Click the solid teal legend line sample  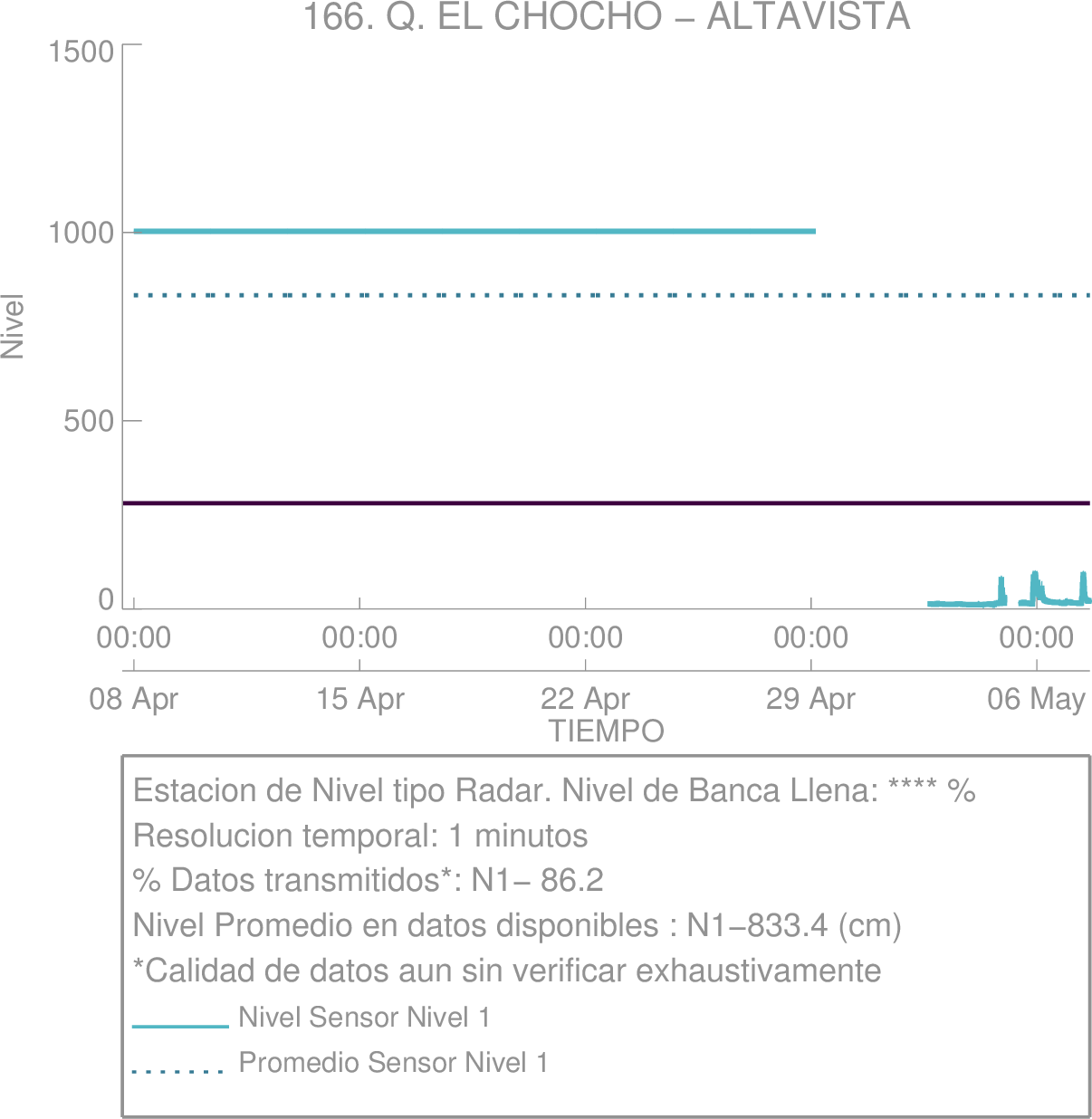[x=180, y=1026]
